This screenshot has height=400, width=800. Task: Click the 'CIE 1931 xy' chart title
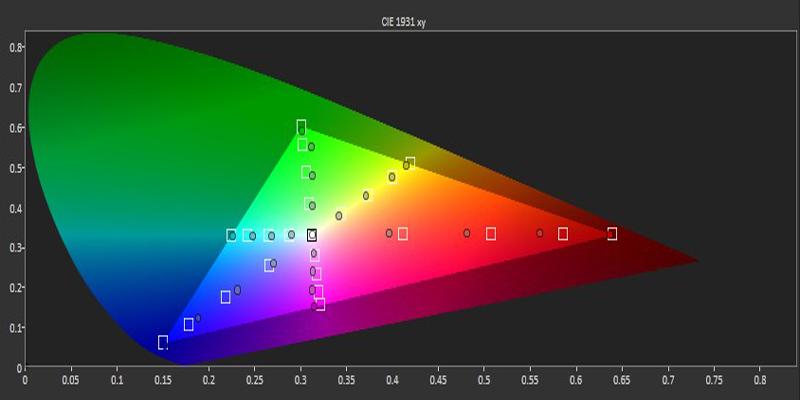[403, 23]
